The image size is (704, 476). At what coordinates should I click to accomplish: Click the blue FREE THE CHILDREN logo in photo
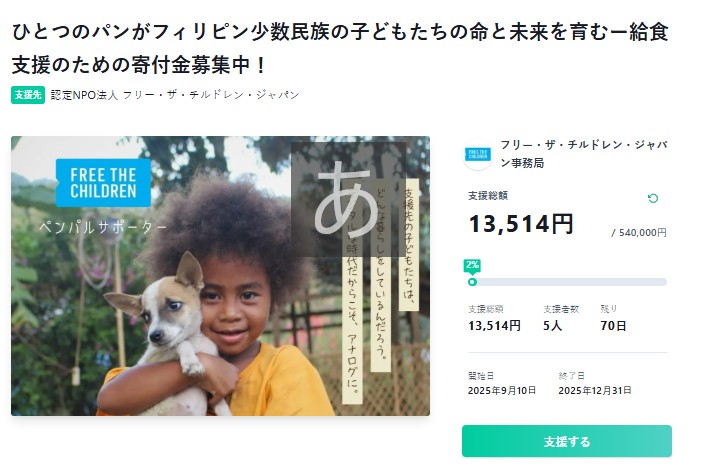point(103,181)
